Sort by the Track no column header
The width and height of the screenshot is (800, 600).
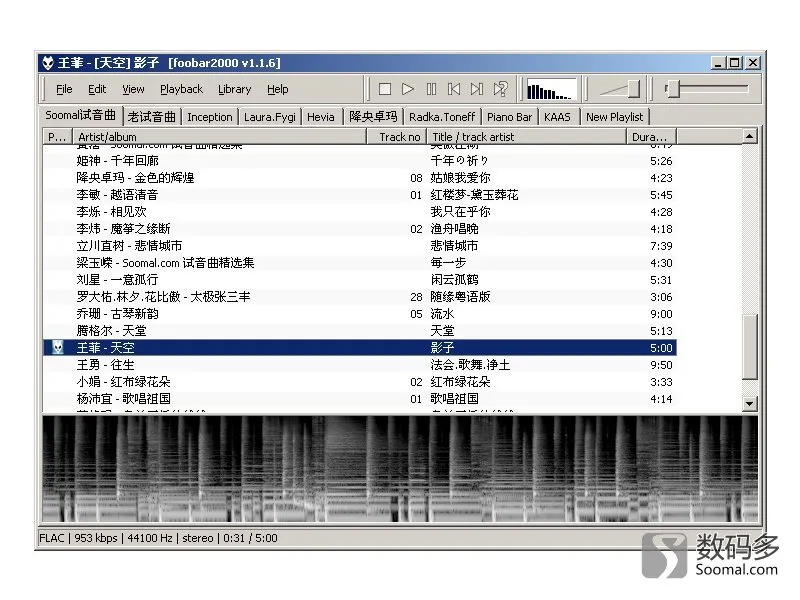click(x=396, y=137)
